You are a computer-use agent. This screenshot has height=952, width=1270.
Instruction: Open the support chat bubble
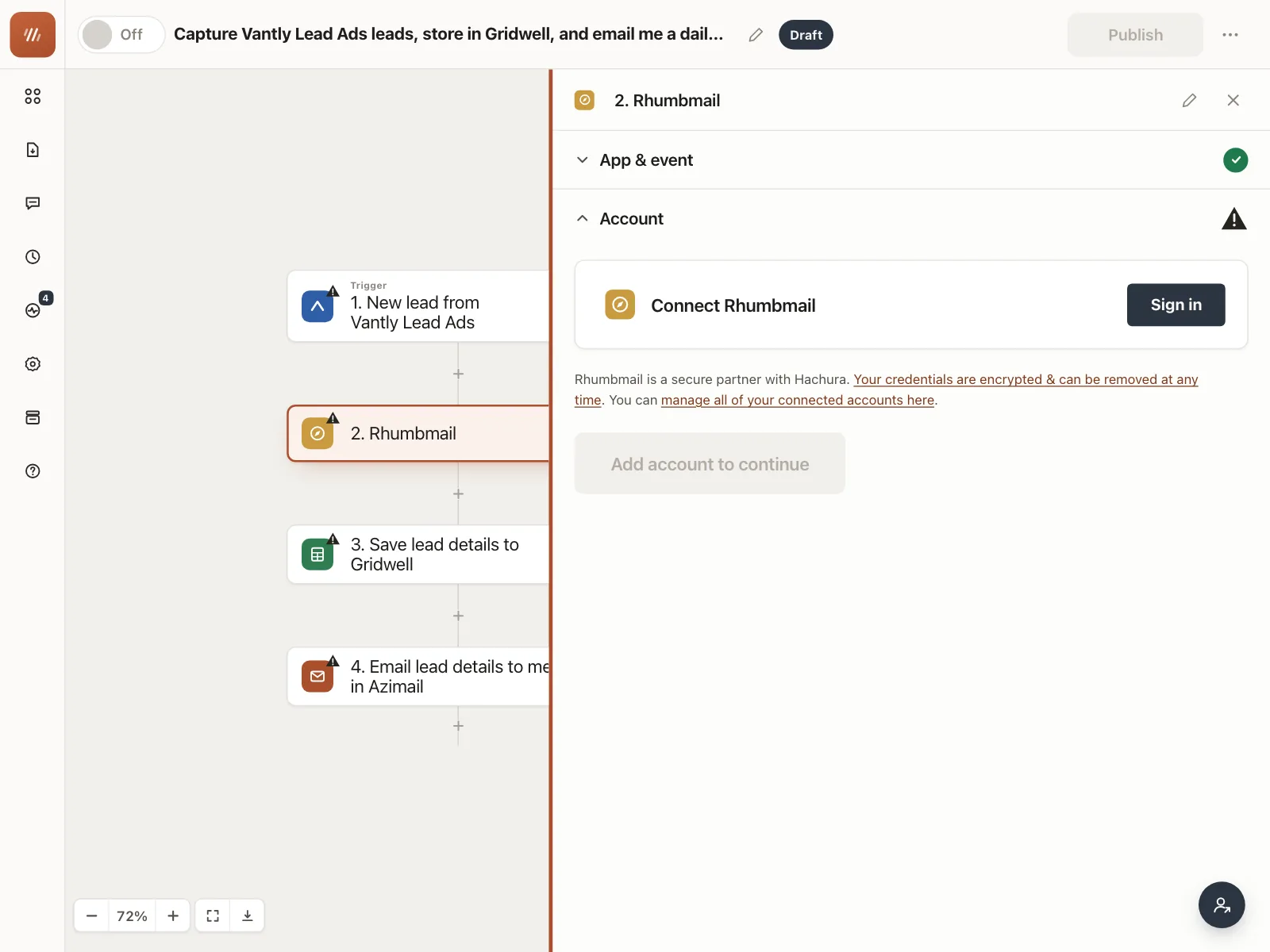(1222, 904)
